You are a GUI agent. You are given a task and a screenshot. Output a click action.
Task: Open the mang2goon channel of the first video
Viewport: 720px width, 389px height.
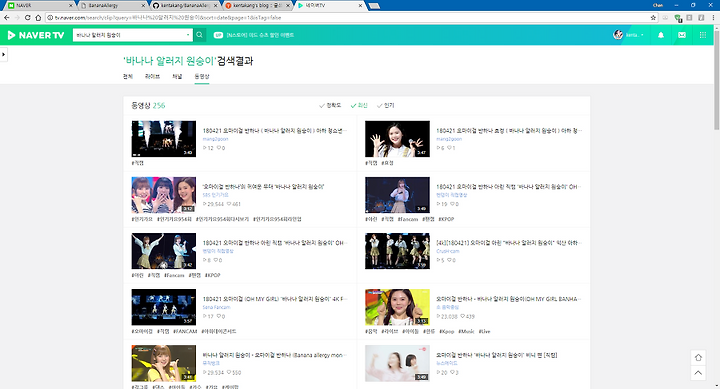coord(215,139)
